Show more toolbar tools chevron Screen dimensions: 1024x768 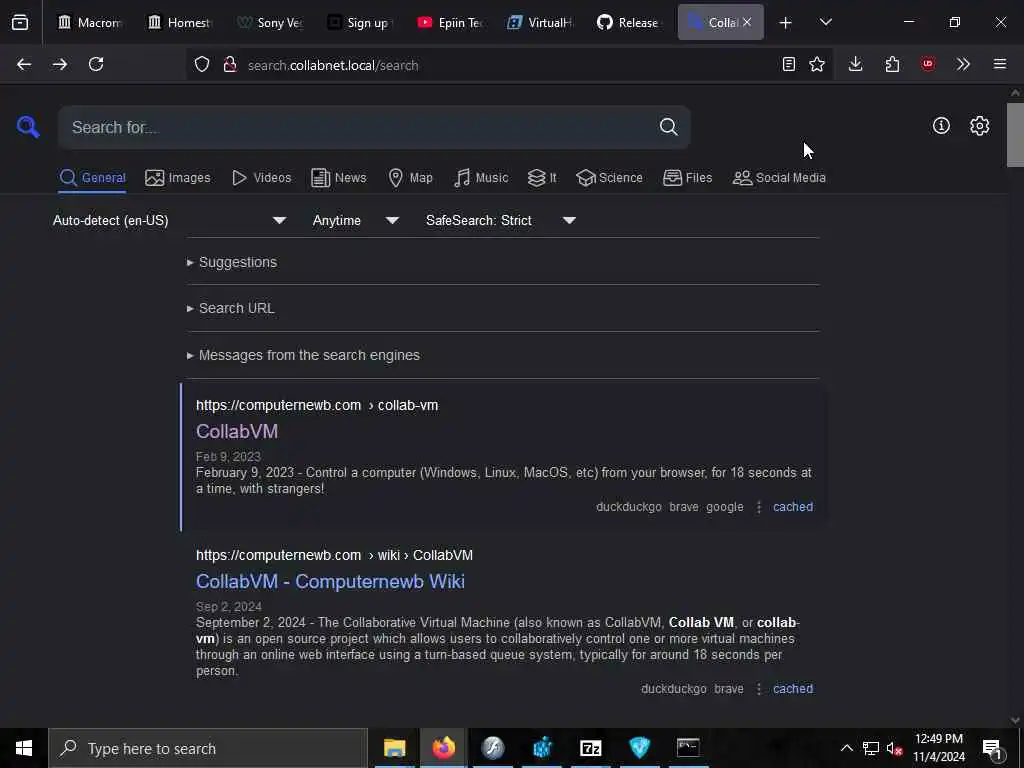coord(963,64)
